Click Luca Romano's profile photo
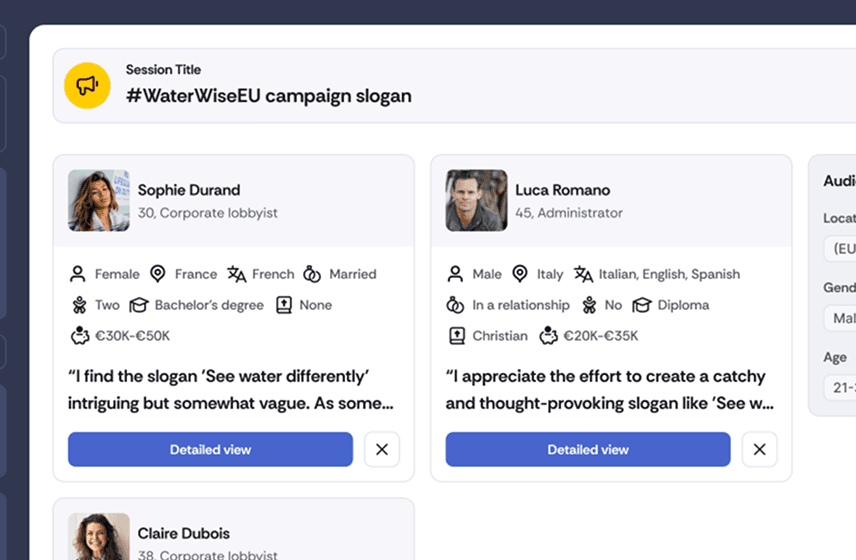The image size is (856, 560). [x=476, y=200]
